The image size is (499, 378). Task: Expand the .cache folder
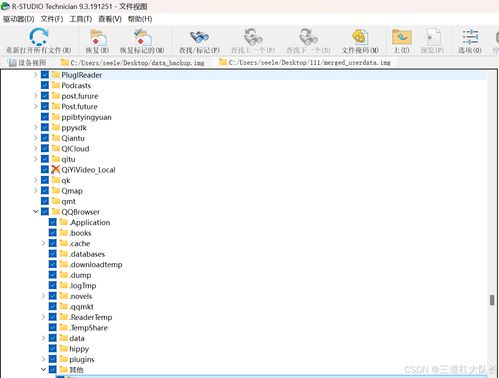(x=43, y=243)
